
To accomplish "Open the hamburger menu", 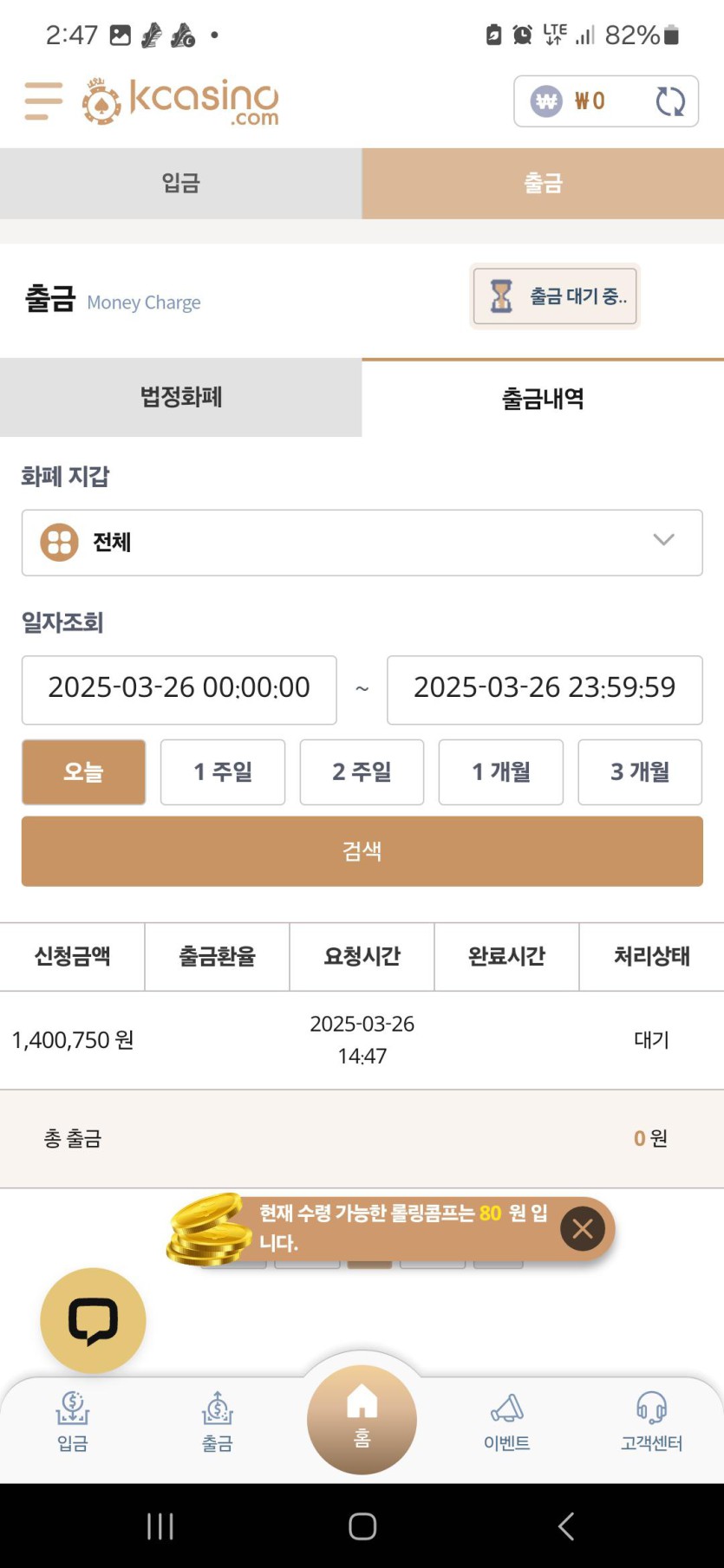I will [x=43, y=101].
